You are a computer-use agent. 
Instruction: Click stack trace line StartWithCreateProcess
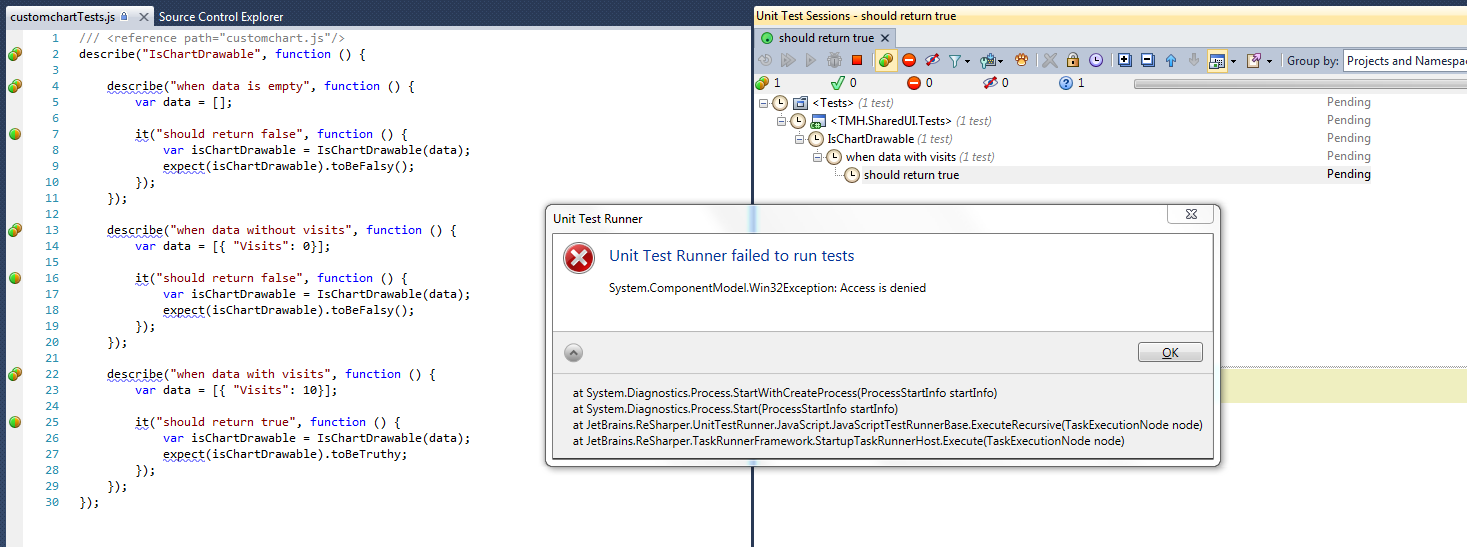[x=785, y=393]
